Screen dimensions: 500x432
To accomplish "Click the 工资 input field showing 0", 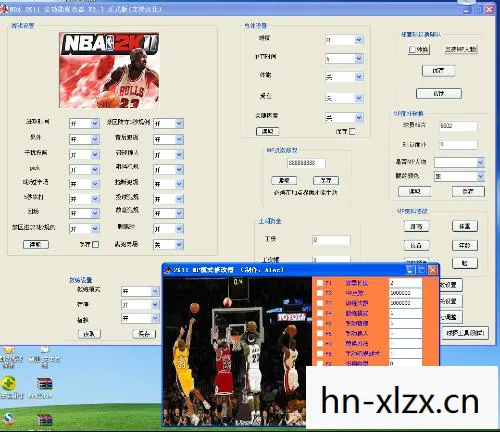I will coord(331,240).
